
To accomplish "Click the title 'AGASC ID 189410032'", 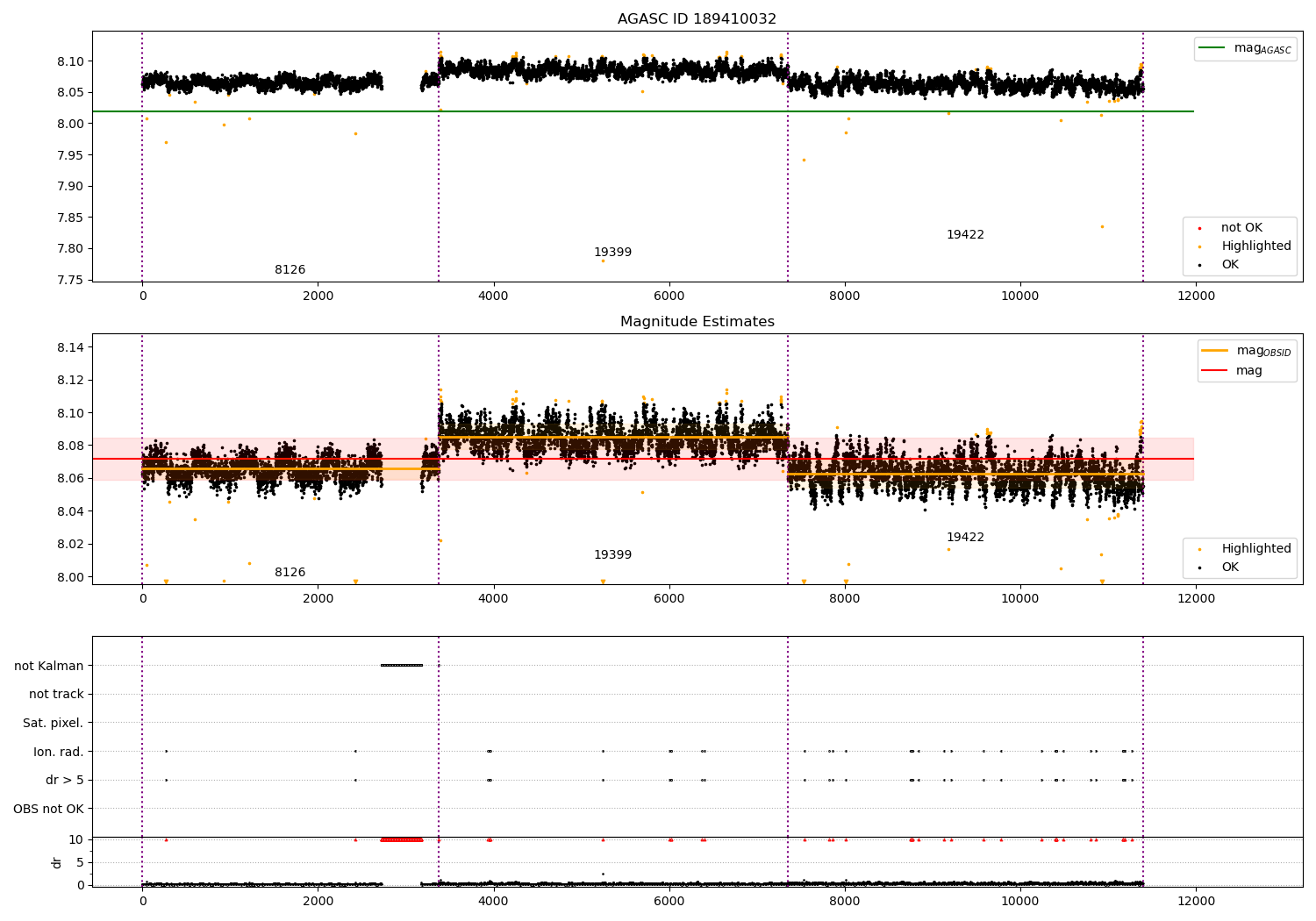I will 697,19.
